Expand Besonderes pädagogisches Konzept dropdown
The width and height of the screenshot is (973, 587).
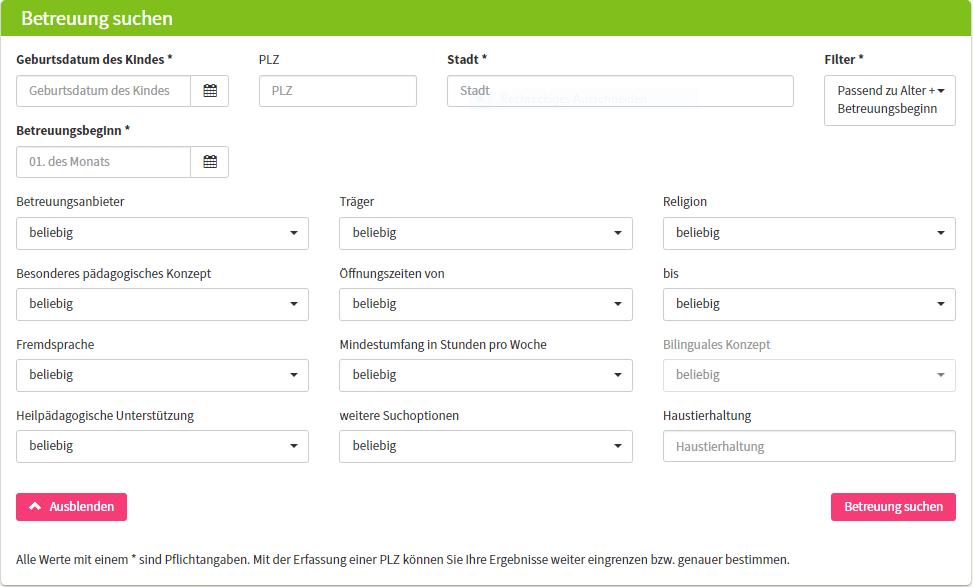(162, 304)
